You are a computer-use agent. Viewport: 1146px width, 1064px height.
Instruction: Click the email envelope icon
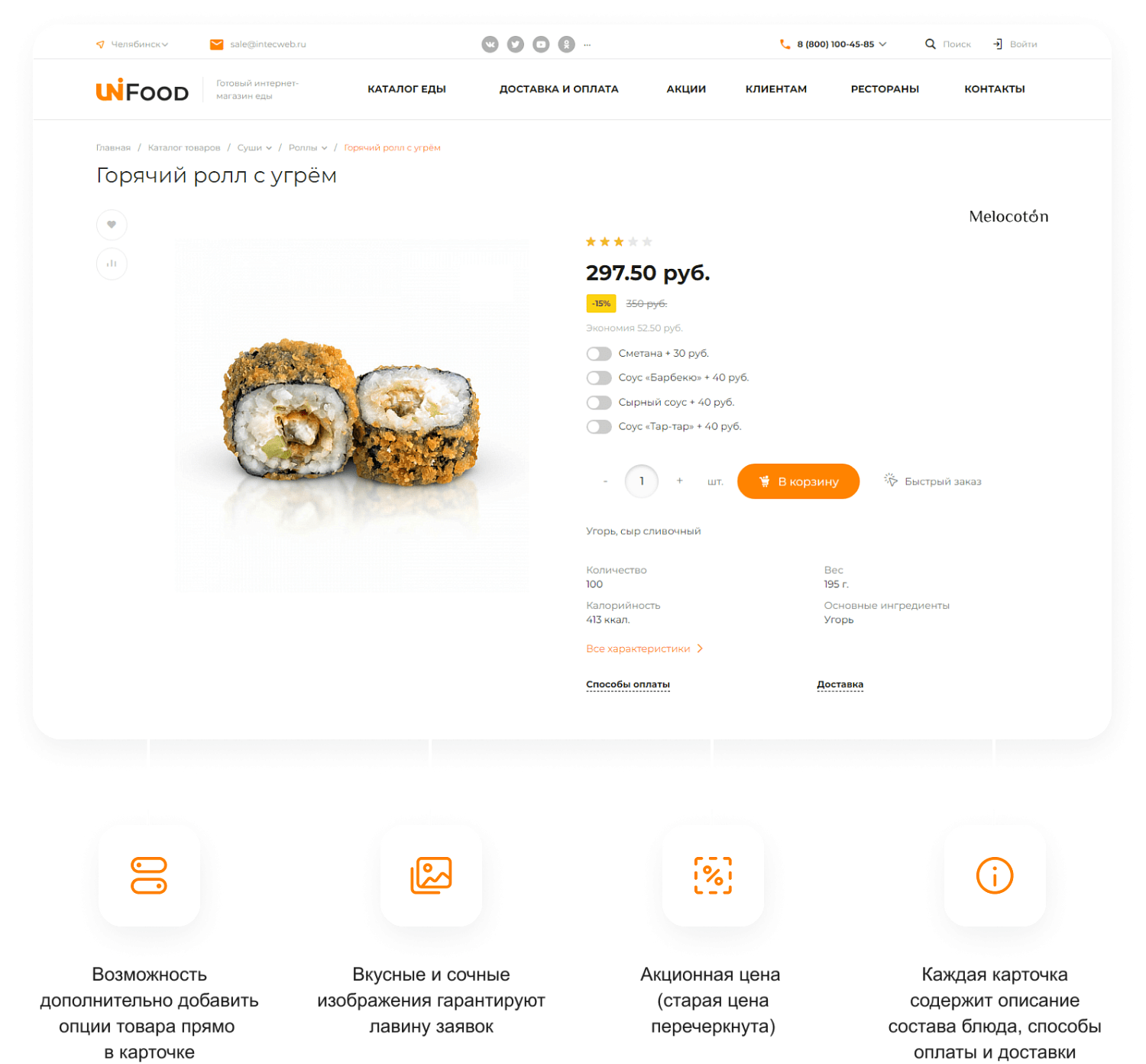point(216,44)
